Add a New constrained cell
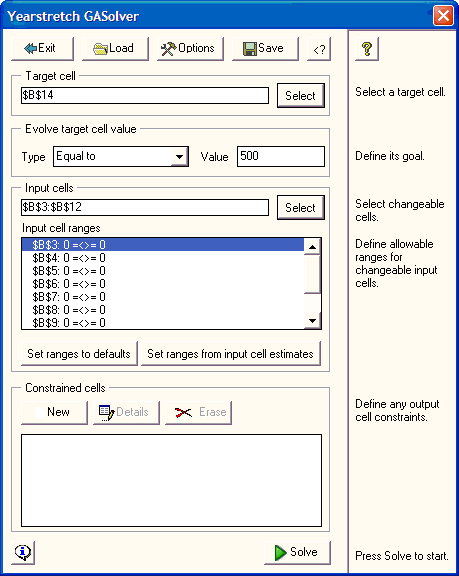This screenshot has height=576, width=459. pos(54,413)
